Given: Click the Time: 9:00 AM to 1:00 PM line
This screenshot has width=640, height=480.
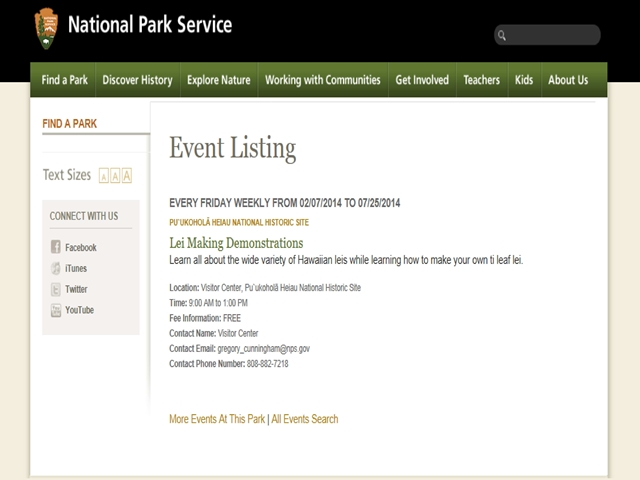Looking at the screenshot, I should tap(209, 303).
